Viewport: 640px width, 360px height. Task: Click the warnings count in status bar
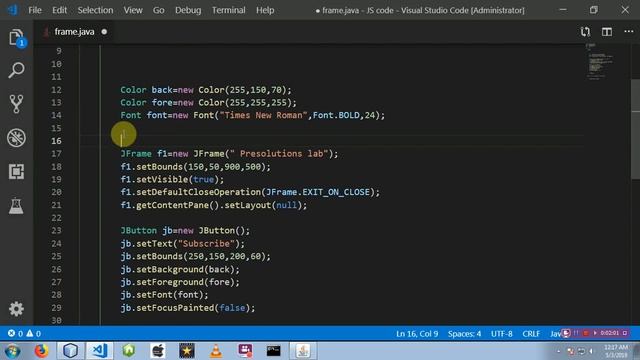point(33,333)
